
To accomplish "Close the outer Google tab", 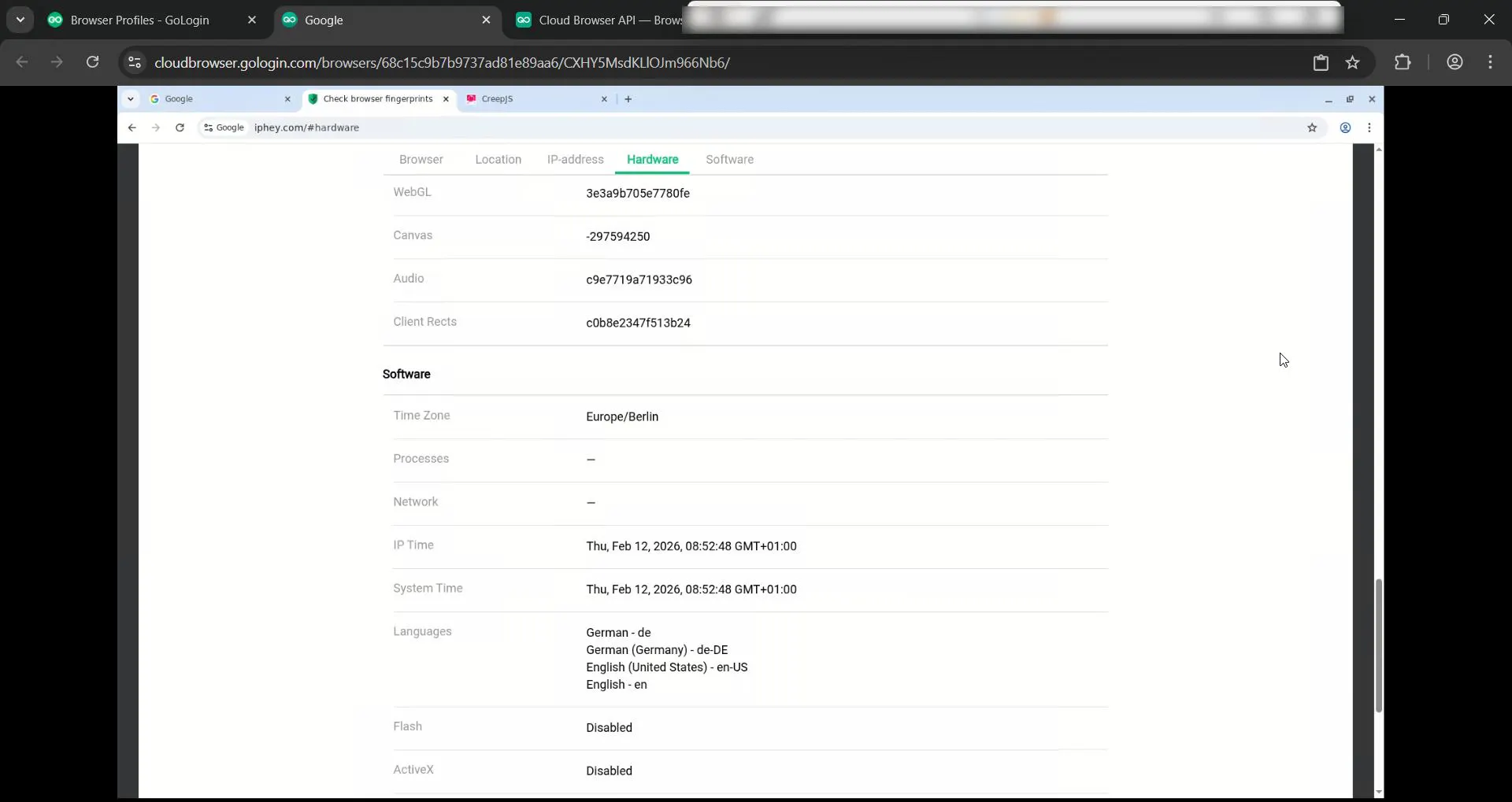I will point(486,20).
